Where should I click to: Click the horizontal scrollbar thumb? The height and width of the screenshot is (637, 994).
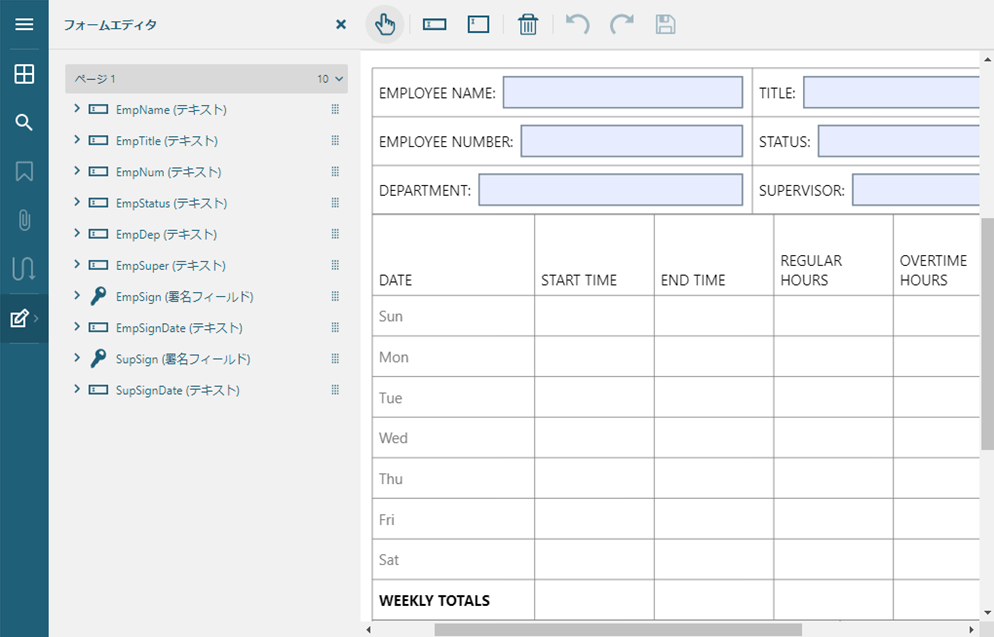coord(618,629)
